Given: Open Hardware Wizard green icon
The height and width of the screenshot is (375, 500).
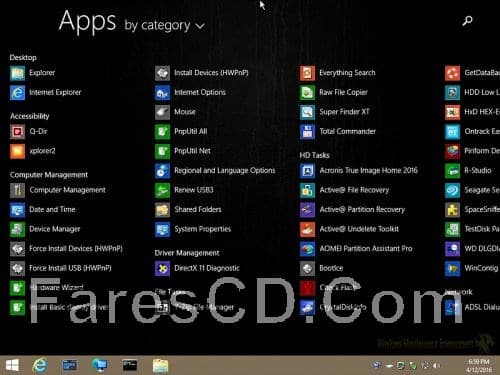Looking at the screenshot, I should pos(17,288).
